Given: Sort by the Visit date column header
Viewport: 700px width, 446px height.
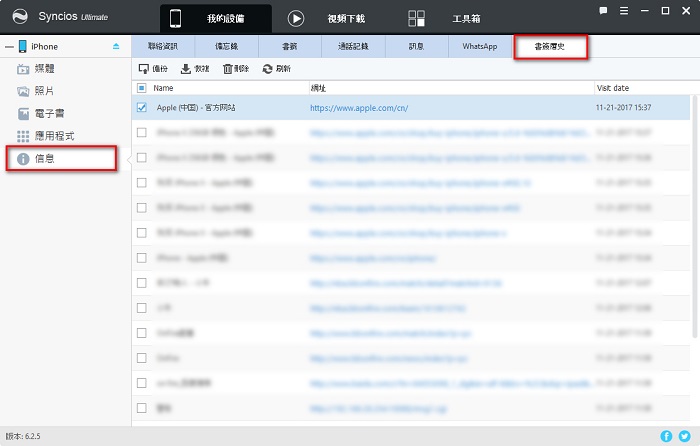Looking at the screenshot, I should (x=613, y=88).
